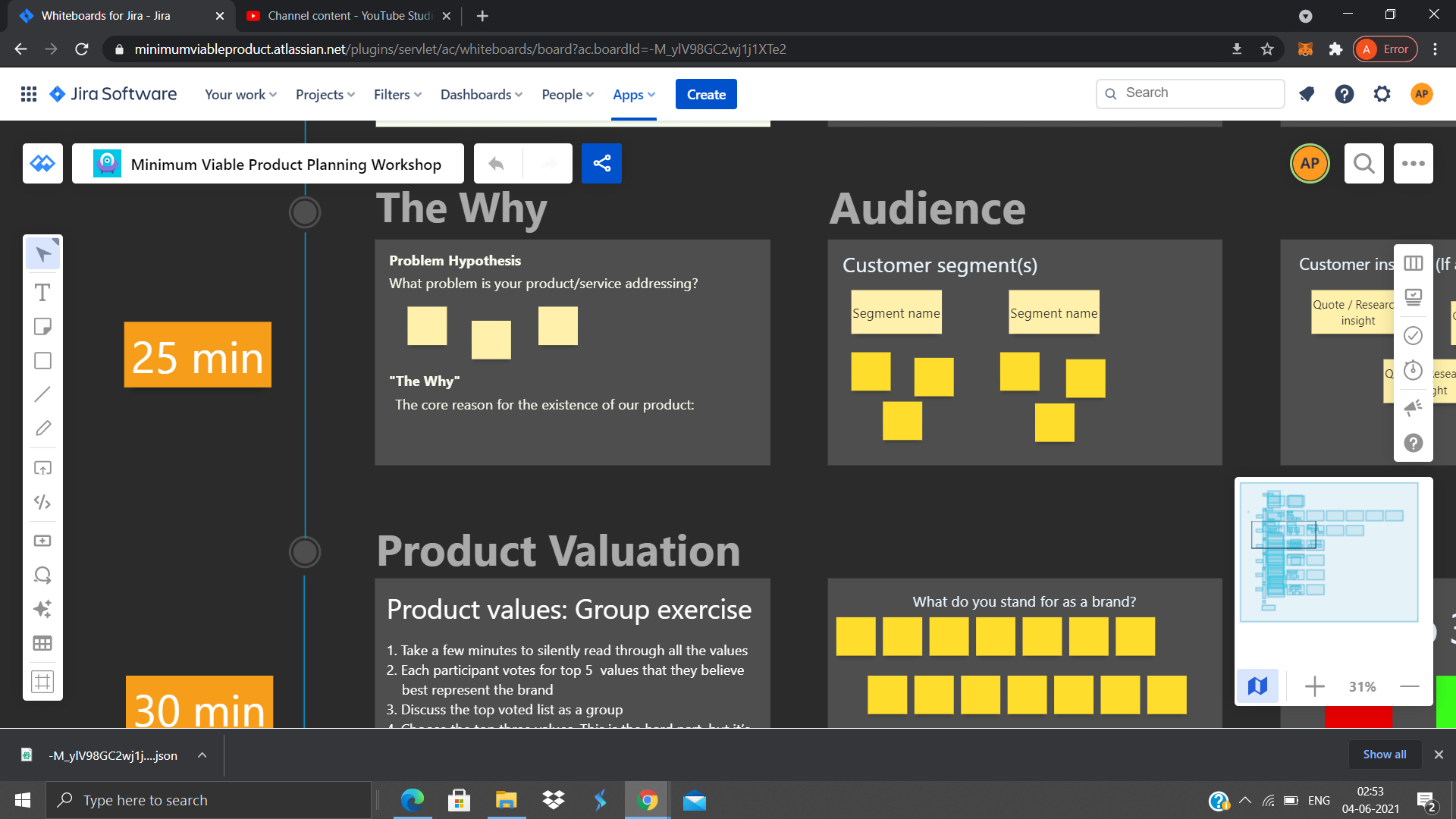Select the Line drawing tool
Image resolution: width=1456 pixels, height=819 pixels.
point(42,394)
